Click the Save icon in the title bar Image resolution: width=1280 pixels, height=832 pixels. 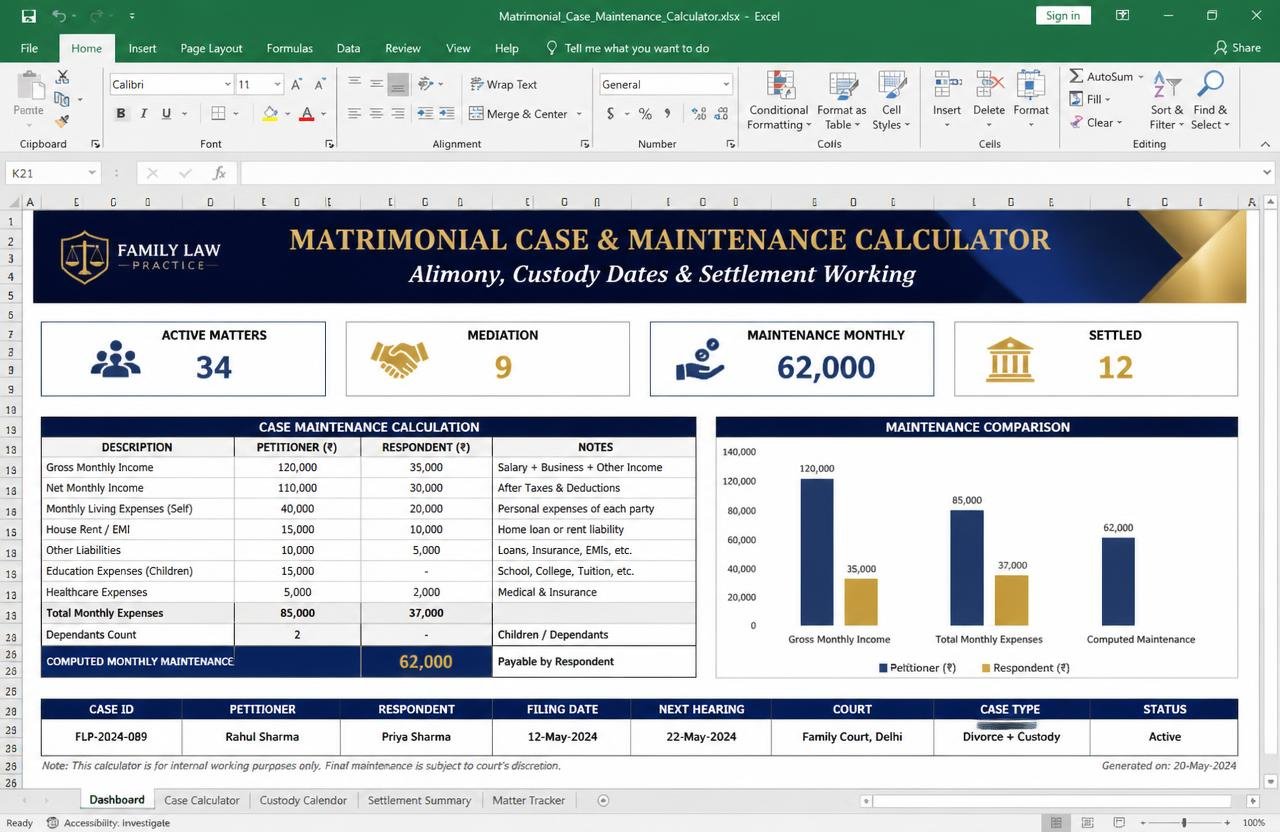point(29,16)
